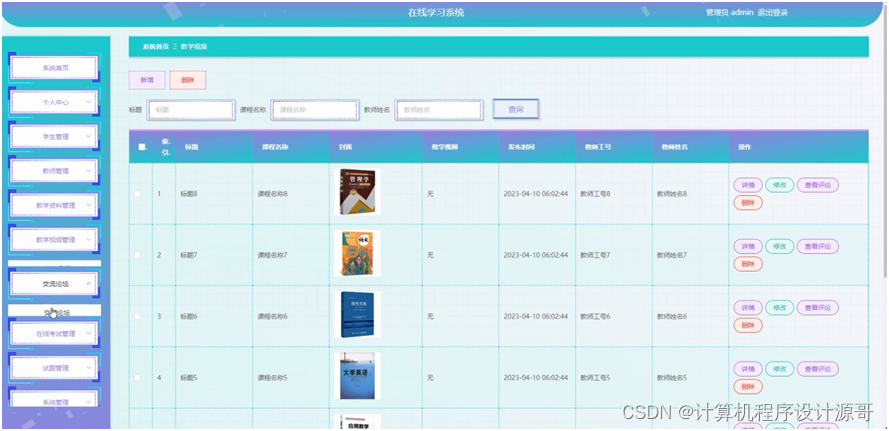Click the 查询 search button
Screen dimensions: 889x431
(x=516, y=109)
